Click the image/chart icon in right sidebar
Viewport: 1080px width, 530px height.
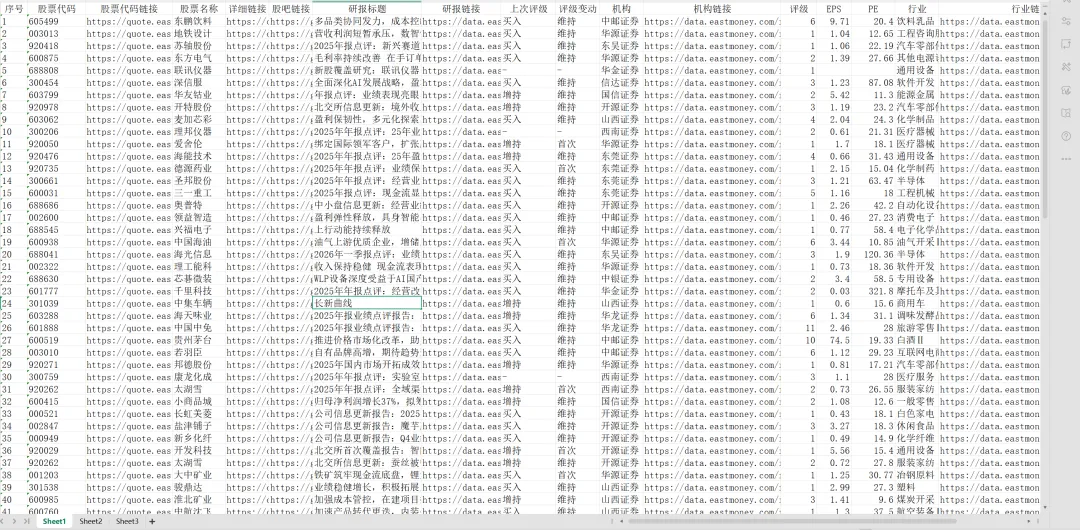(x=1066, y=90)
